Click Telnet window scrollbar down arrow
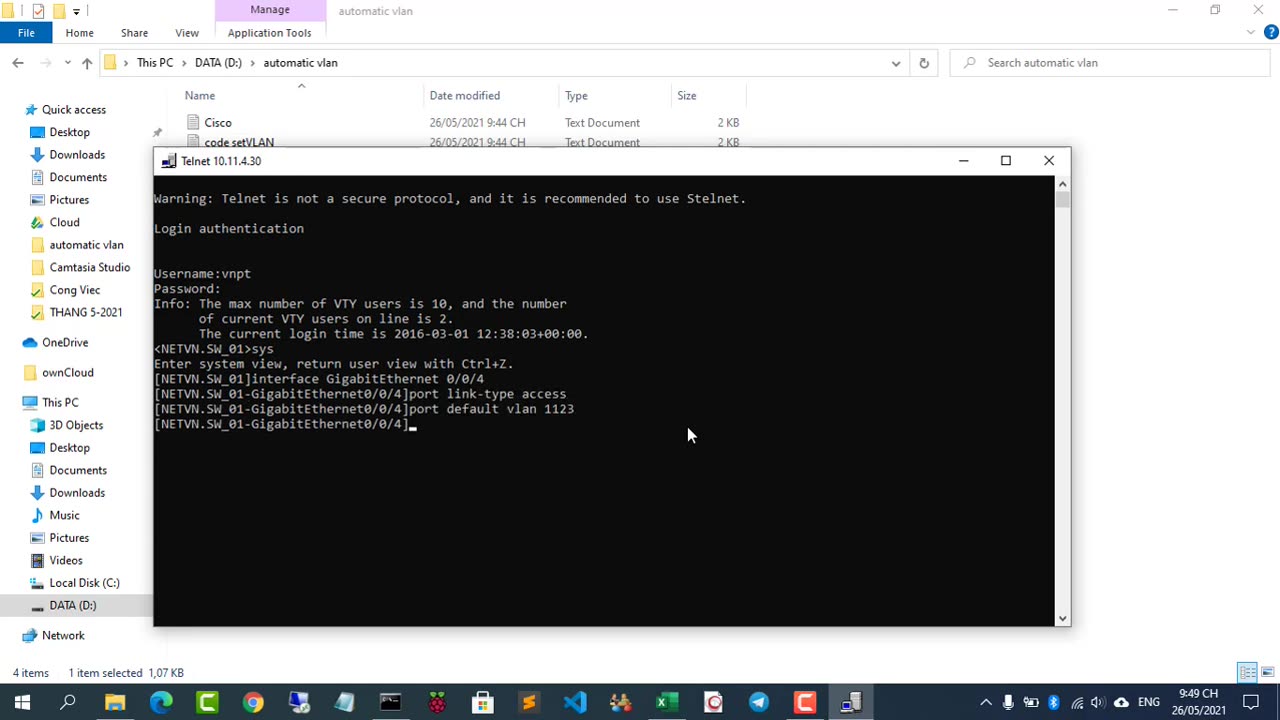 pyautogui.click(x=1063, y=619)
